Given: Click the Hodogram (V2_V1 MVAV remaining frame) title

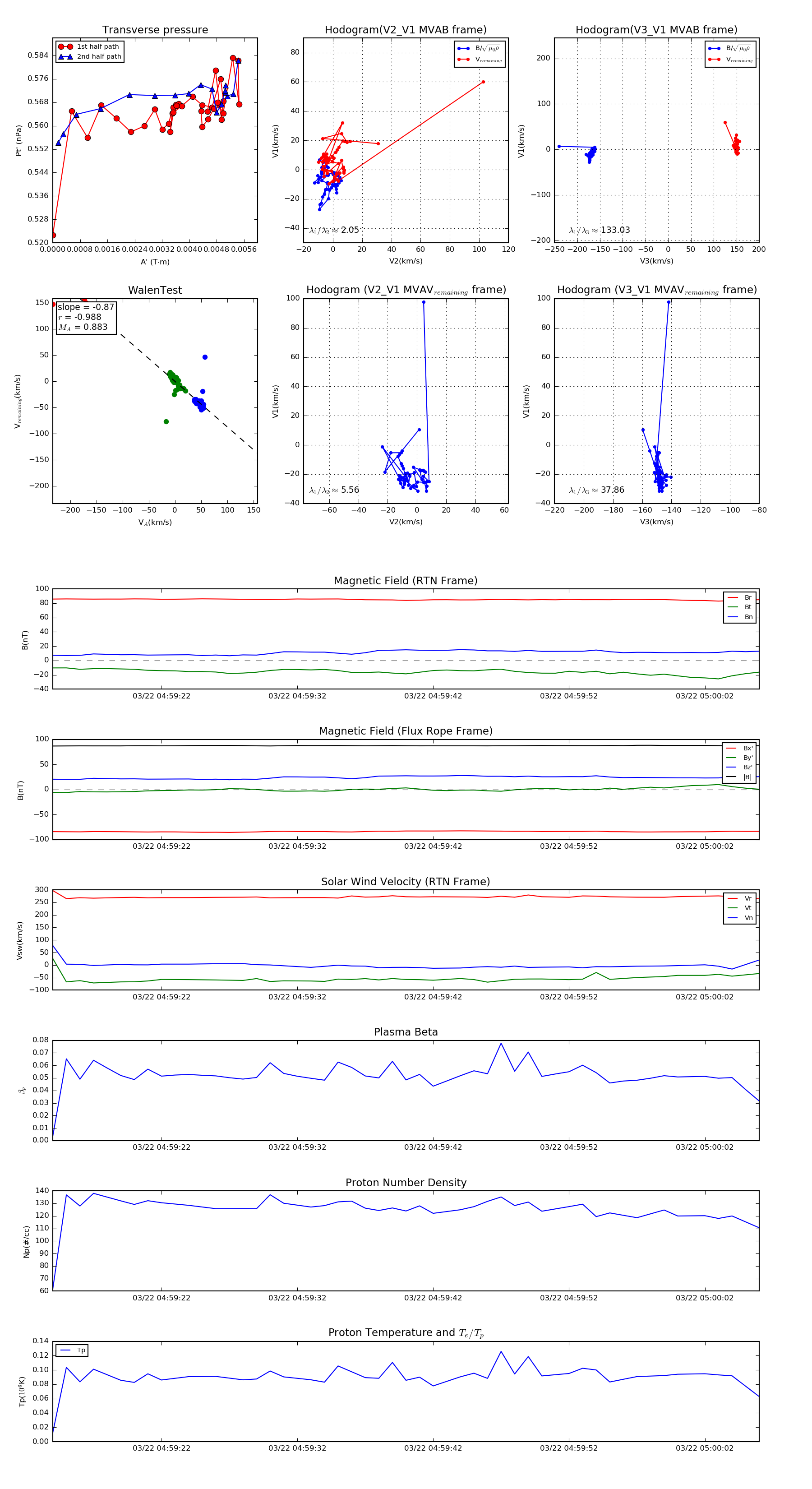Looking at the screenshot, I should pos(406,290).
